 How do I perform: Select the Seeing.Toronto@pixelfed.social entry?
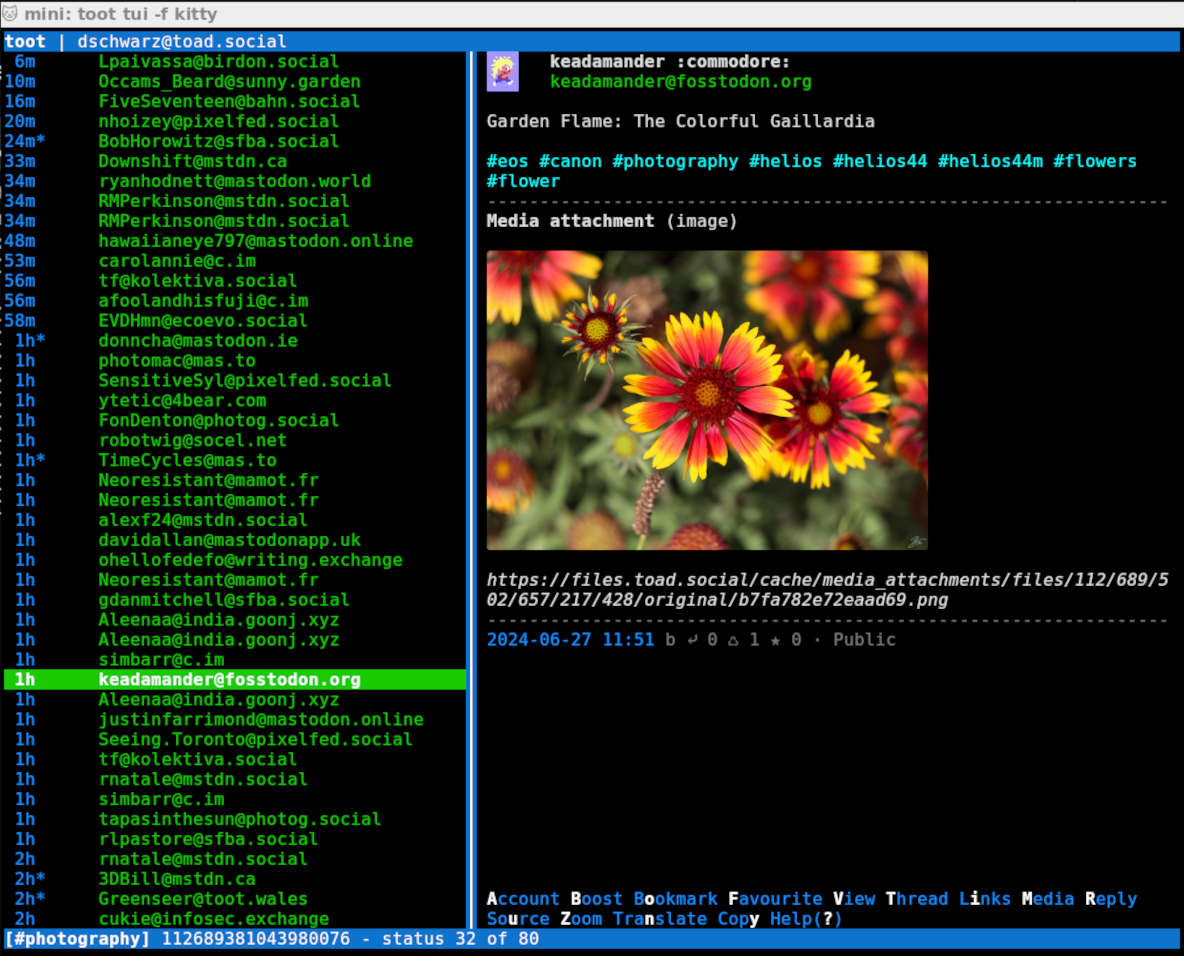coord(255,739)
